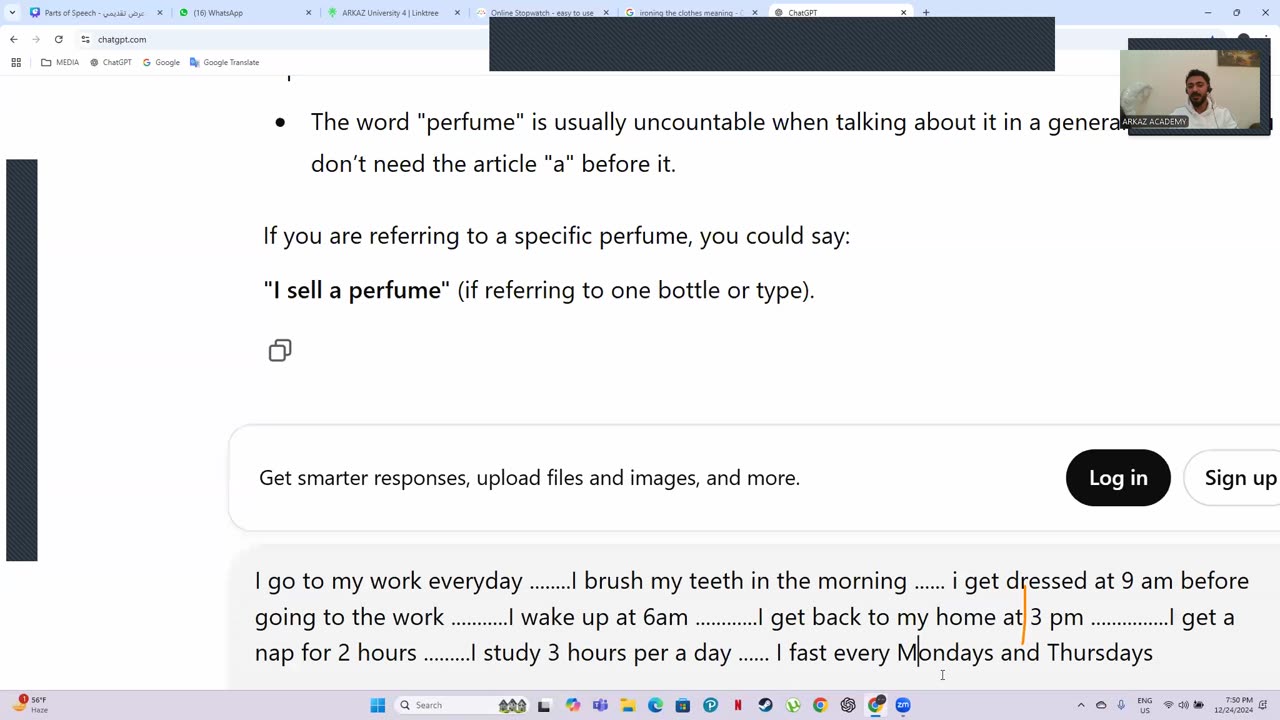
Task: Switch to the ironing the clothes meaning tab
Action: 692,13
